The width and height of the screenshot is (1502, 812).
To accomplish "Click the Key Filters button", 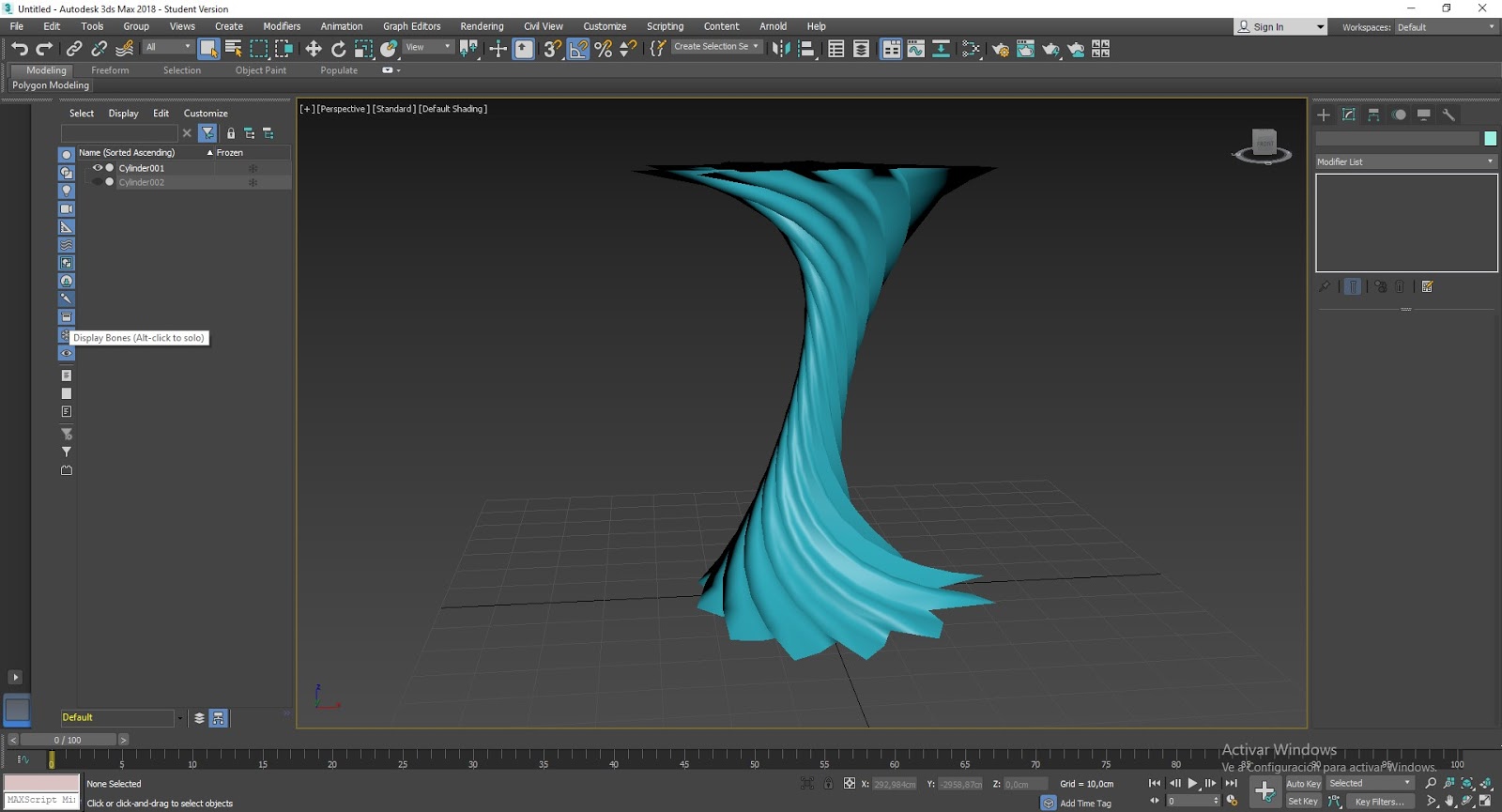I will point(1379,802).
